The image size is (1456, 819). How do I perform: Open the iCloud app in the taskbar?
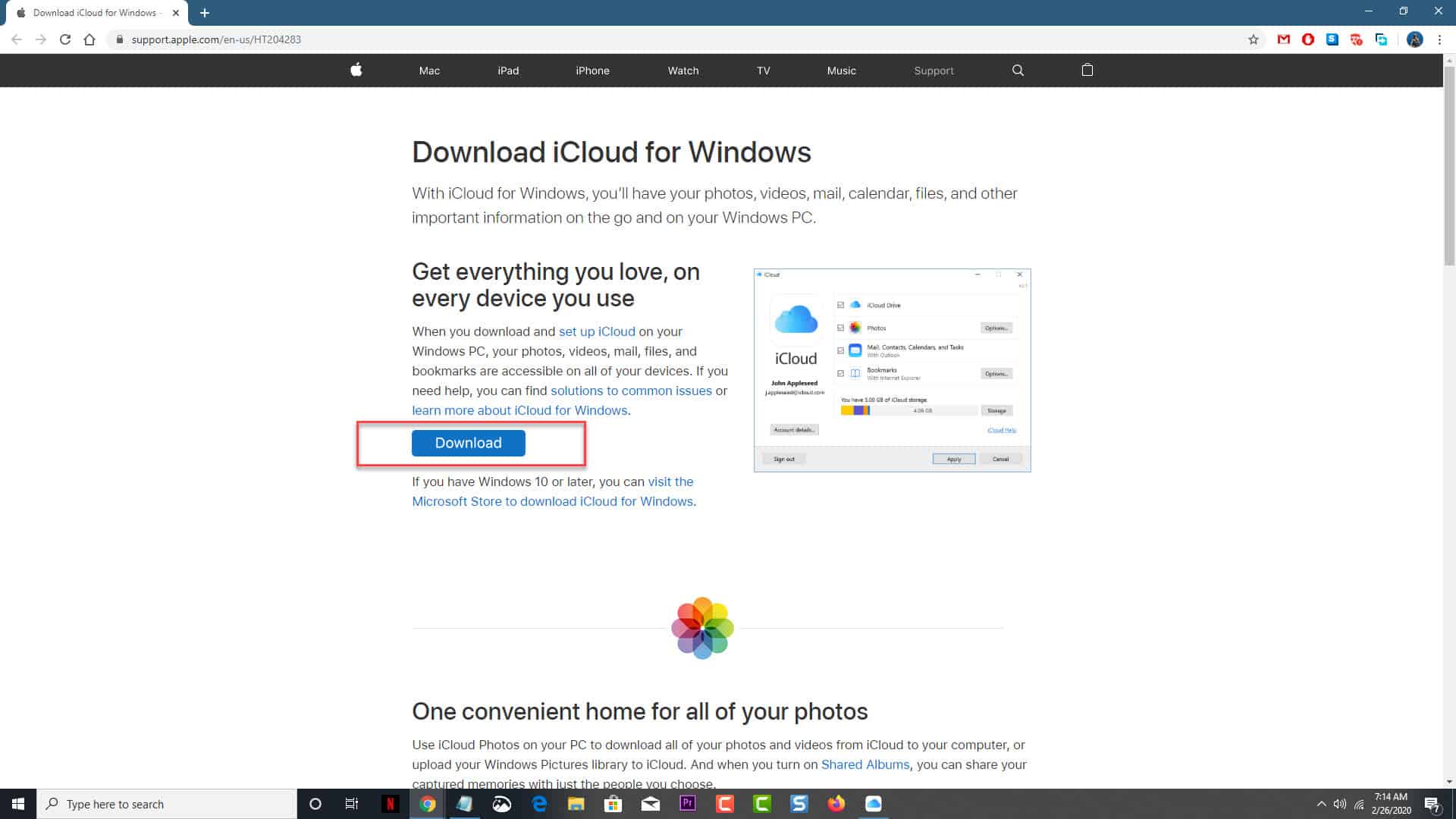click(x=874, y=804)
